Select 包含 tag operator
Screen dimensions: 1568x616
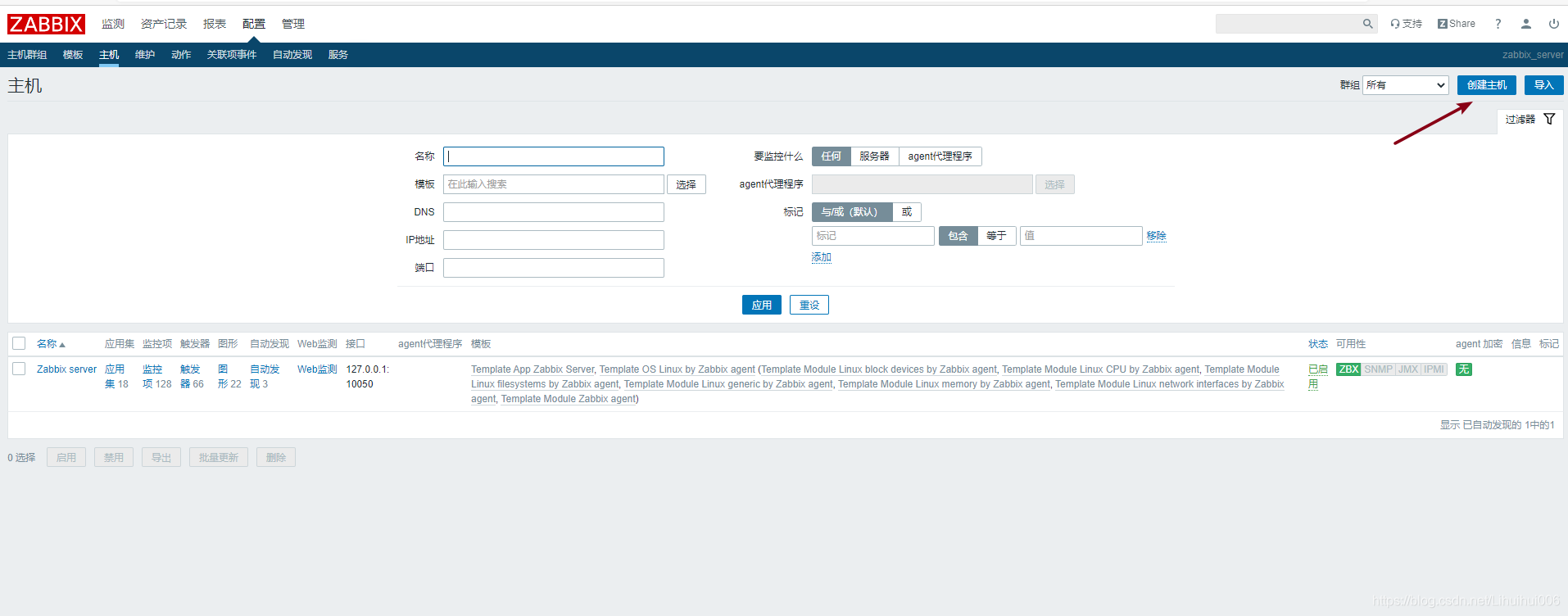958,236
